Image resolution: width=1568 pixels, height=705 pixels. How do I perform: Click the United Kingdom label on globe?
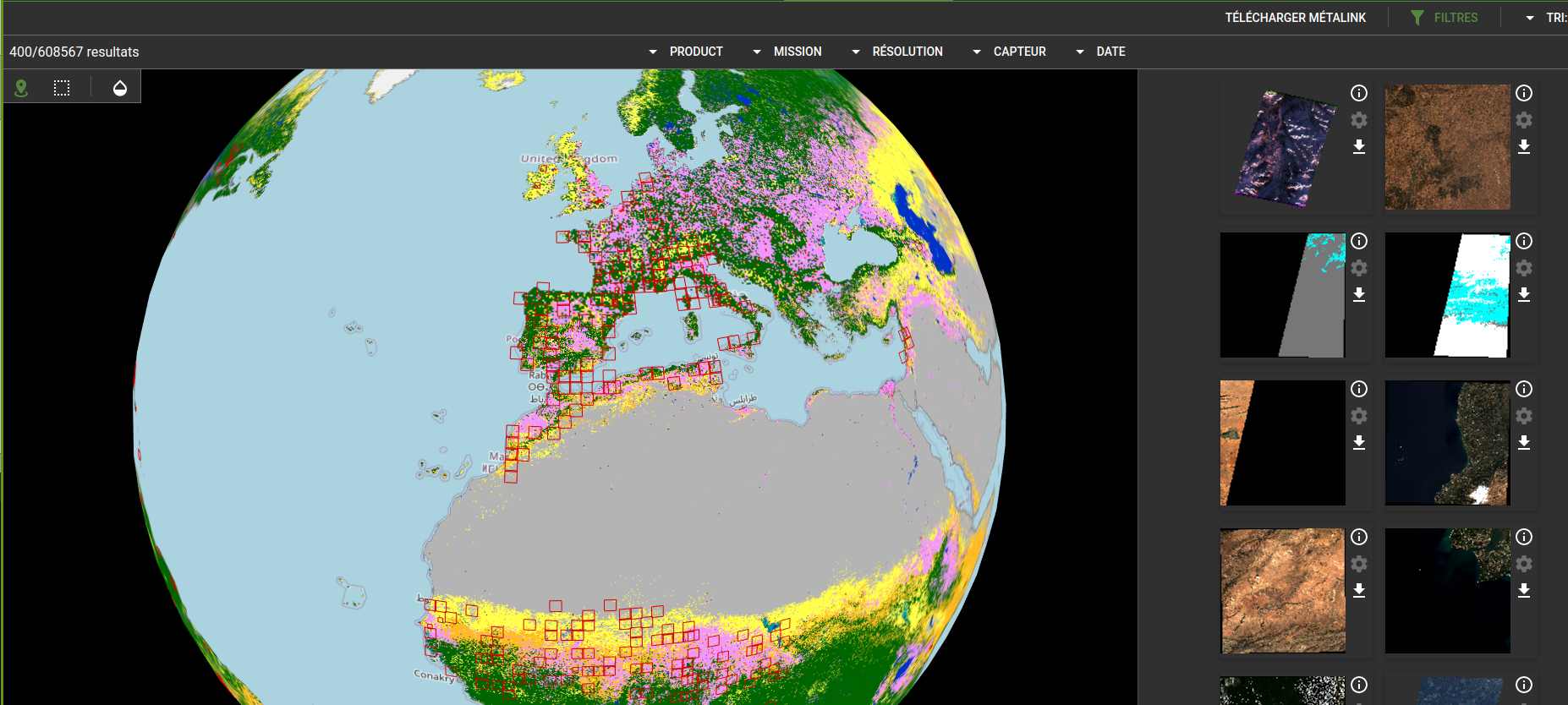point(569,159)
